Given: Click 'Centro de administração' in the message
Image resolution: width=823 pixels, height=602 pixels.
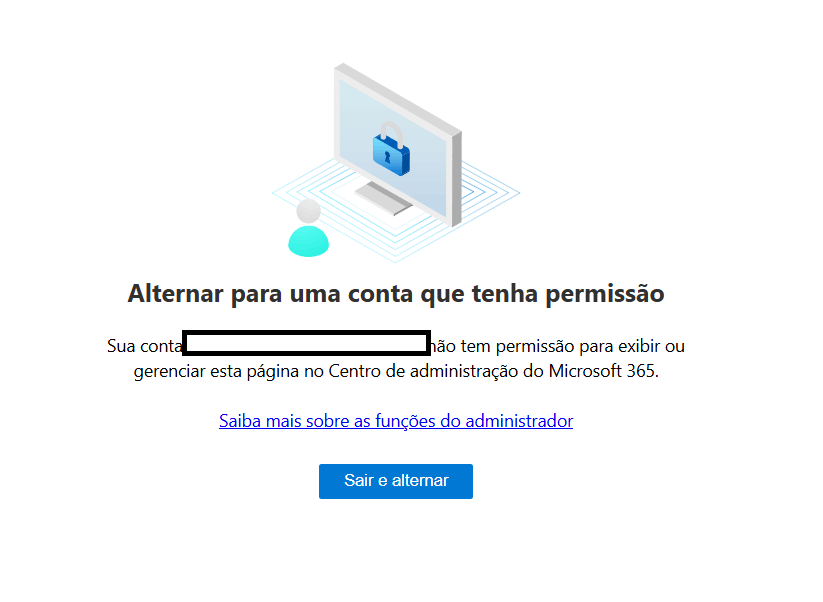Looking at the screenshot, I should click(416, 371).
